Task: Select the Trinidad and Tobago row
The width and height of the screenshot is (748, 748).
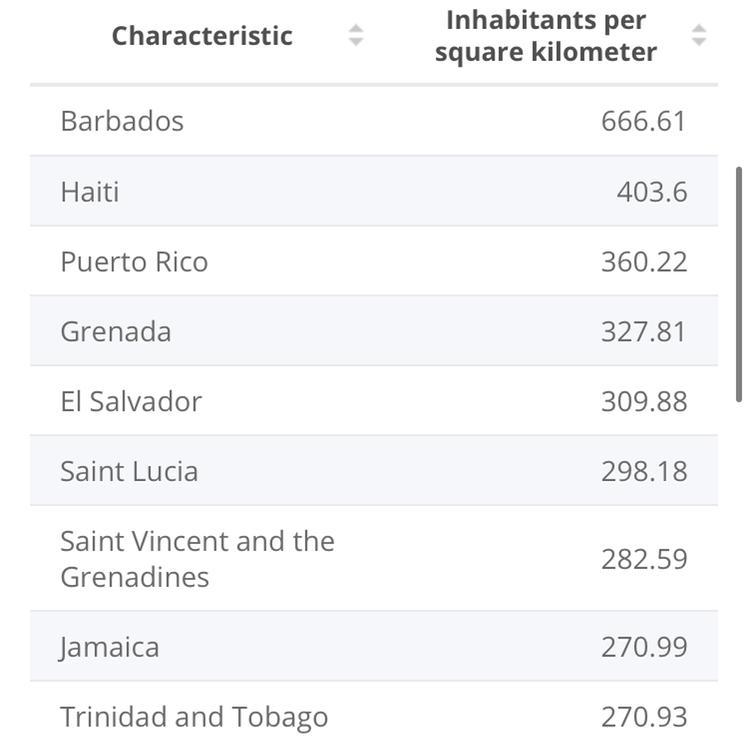Action: pyautogui.click(x=374, y=716)
